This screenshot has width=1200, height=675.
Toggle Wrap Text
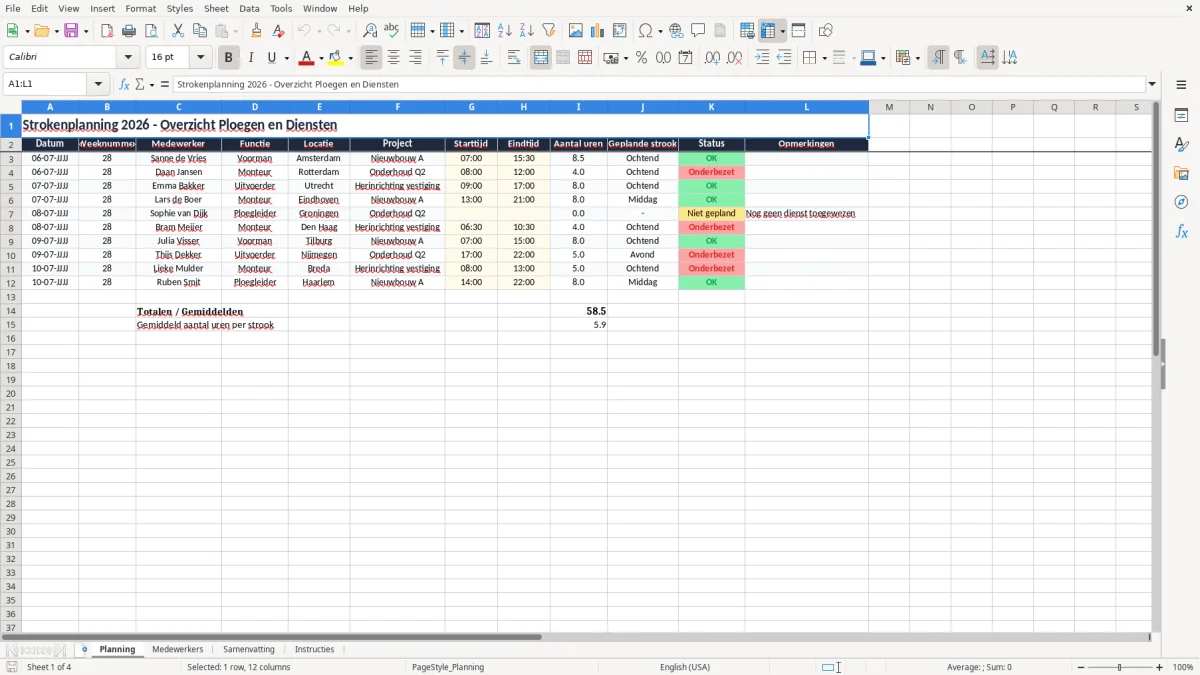(514, 58)
